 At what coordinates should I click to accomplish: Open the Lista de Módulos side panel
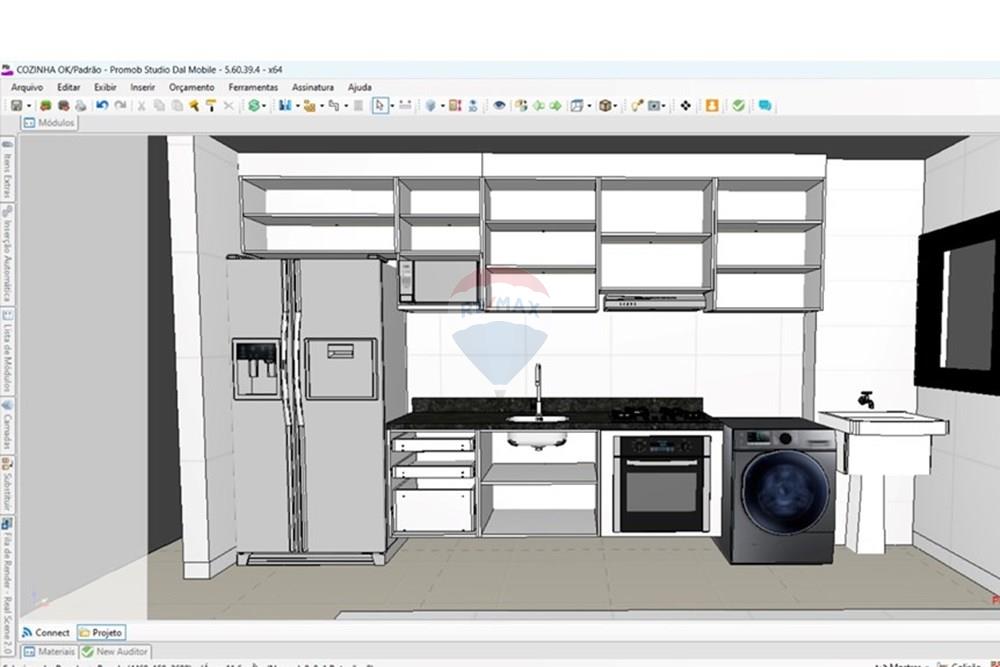coord(7,351)
